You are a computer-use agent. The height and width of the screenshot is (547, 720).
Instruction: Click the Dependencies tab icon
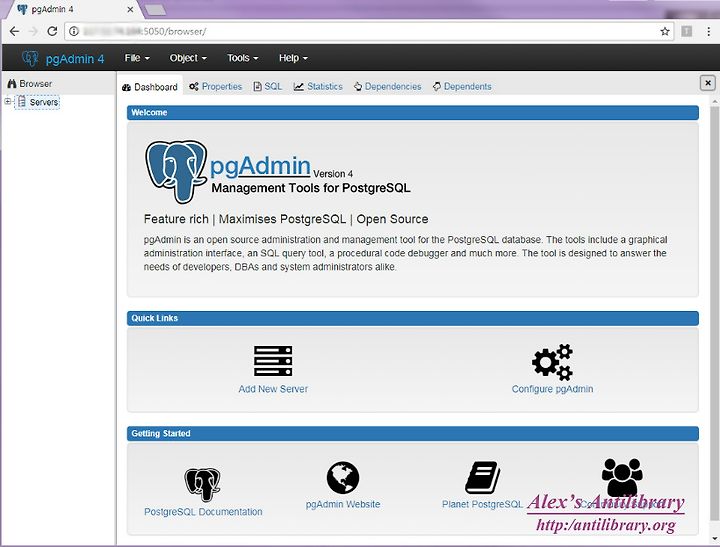click(x=358, y=86)
